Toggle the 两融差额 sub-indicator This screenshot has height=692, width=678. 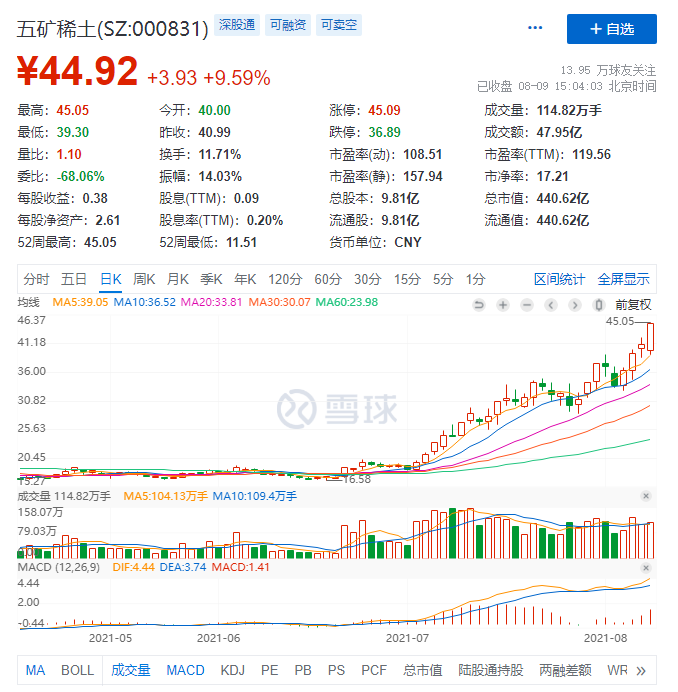point(565,670)
